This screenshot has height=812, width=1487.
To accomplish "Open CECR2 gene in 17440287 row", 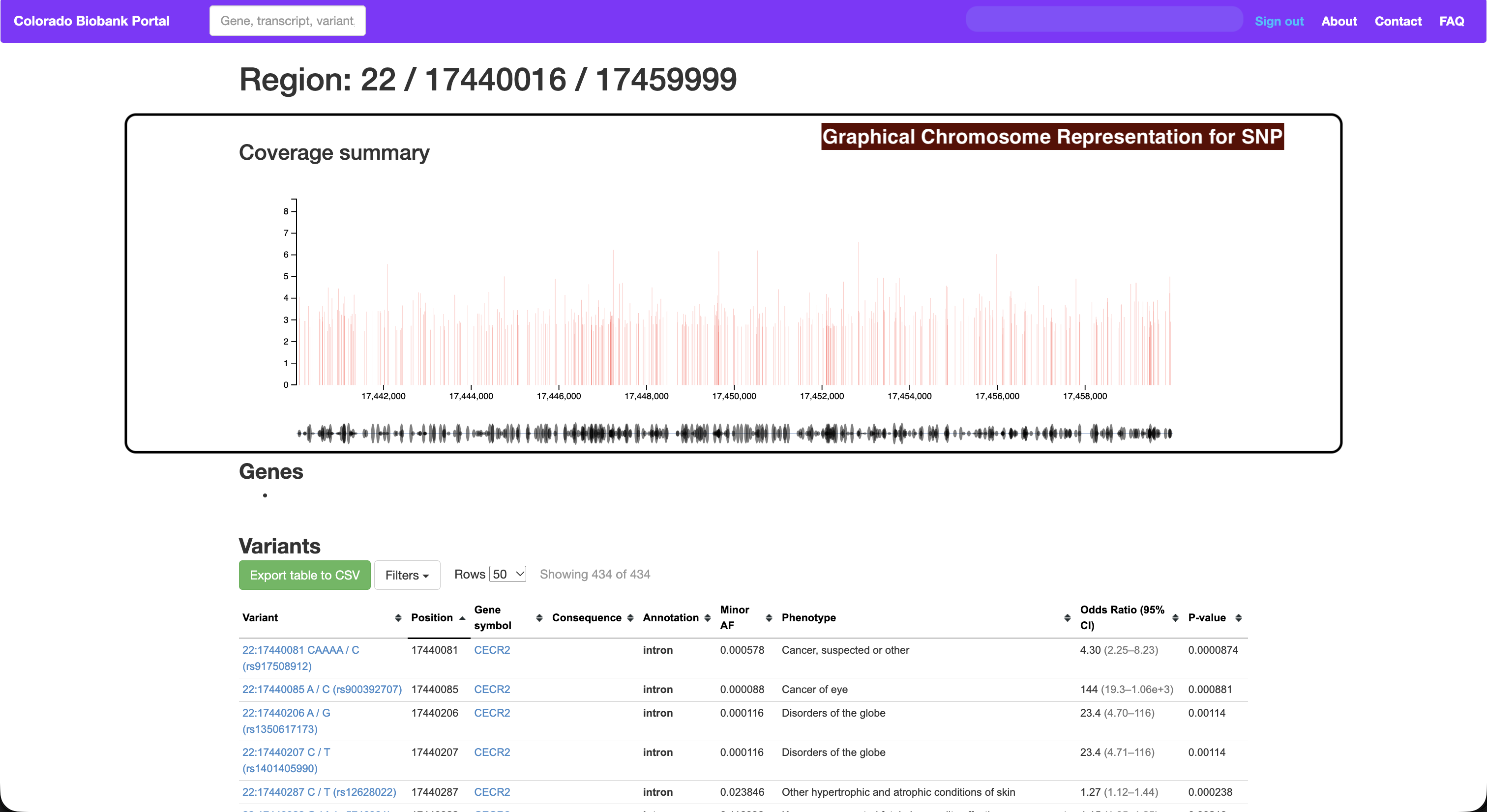I will tap(492, 792).
